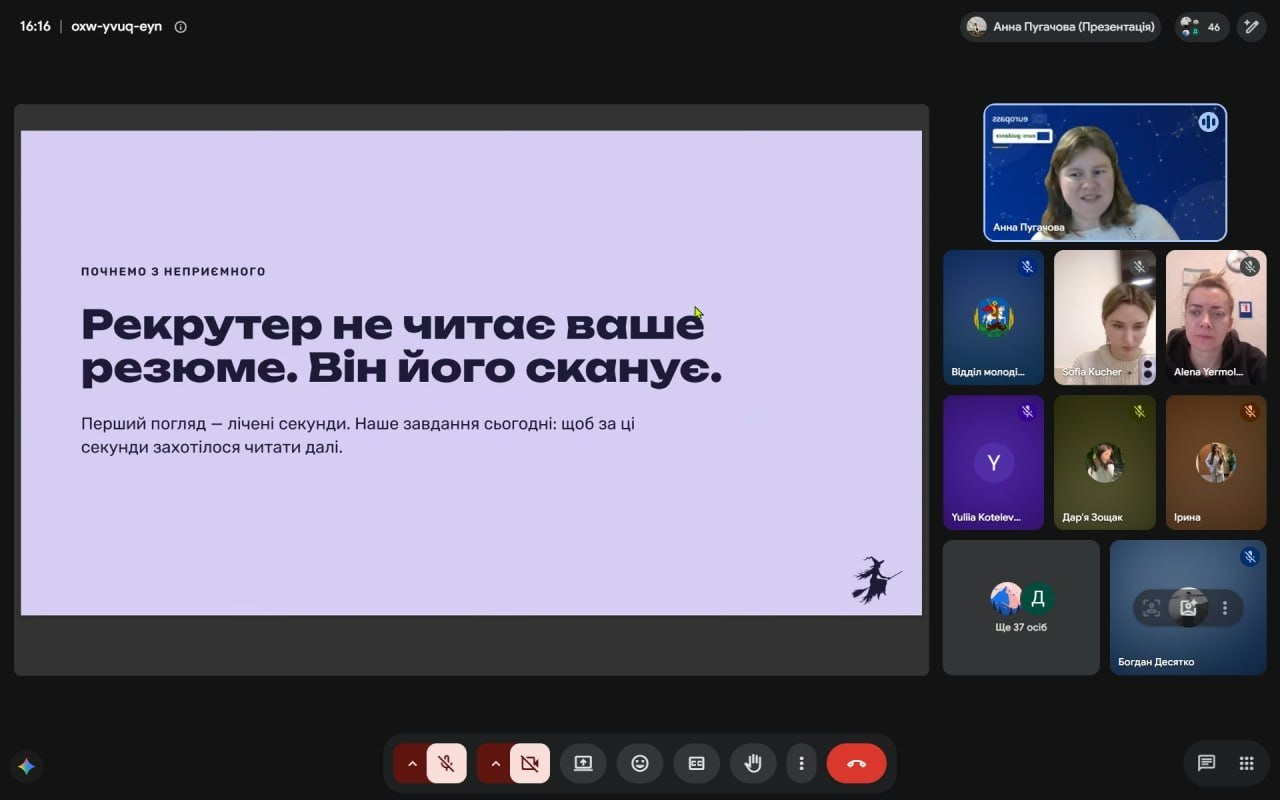Image resolution: width=1280 pixels, height=800 pixels.
Task: Select Alena Yermol... video tile
Action: pos(1216,317)
